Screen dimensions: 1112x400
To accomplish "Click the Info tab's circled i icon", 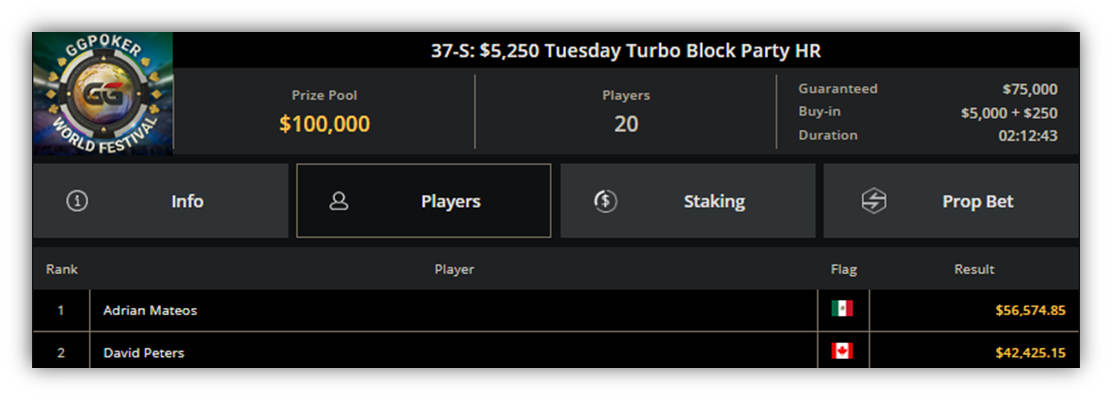I will (77, 201).
